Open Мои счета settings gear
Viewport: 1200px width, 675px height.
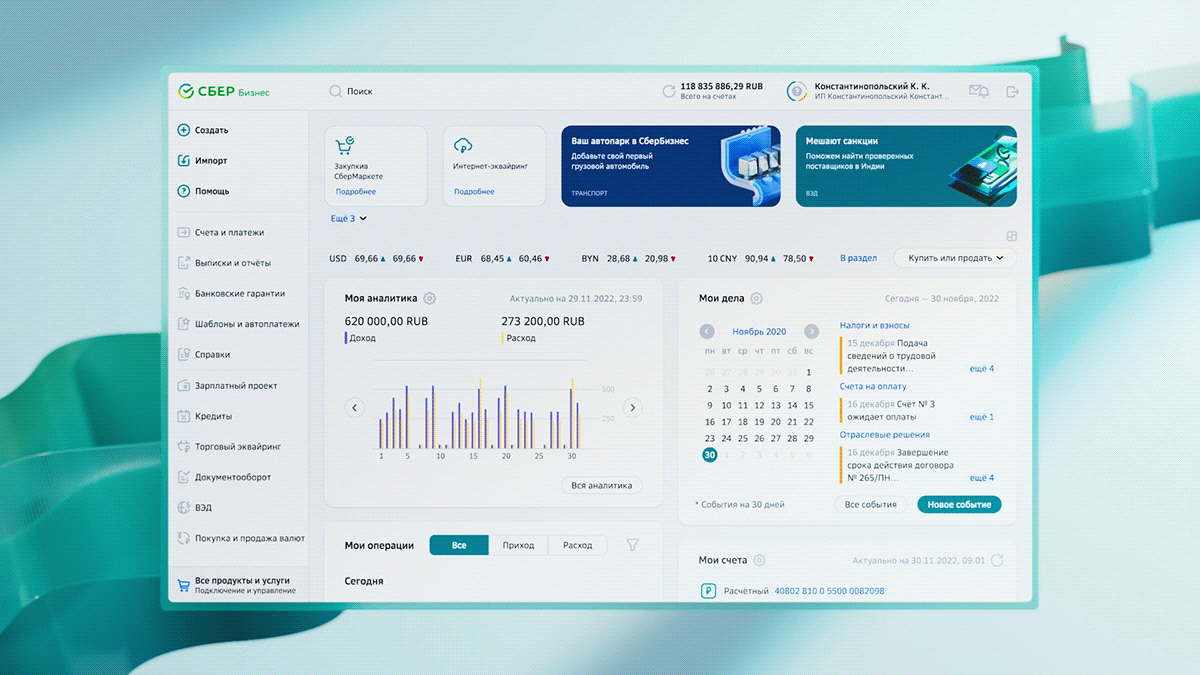click(759, 561)
